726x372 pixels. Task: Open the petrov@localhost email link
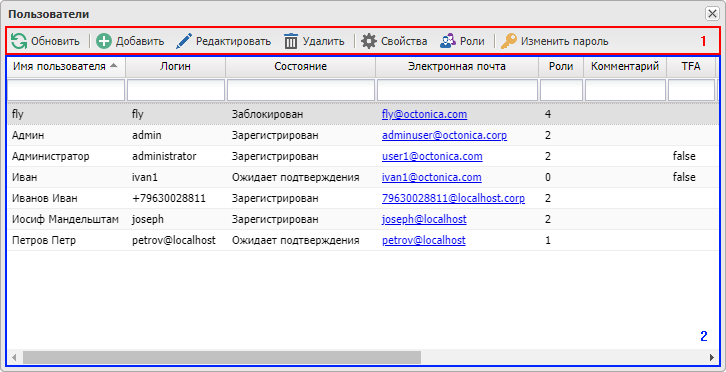click(424, 240)
